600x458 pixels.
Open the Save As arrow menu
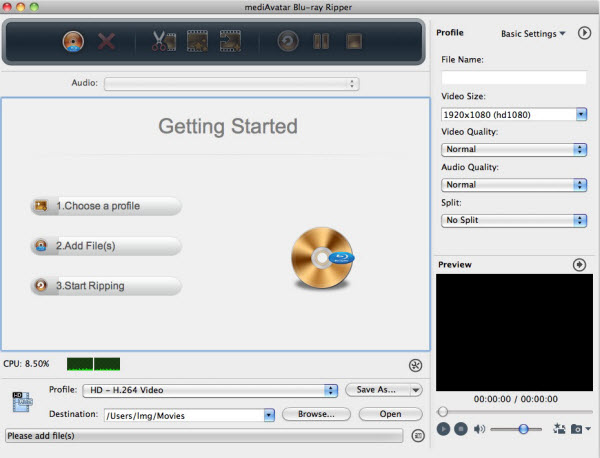[x=416, y=390]
